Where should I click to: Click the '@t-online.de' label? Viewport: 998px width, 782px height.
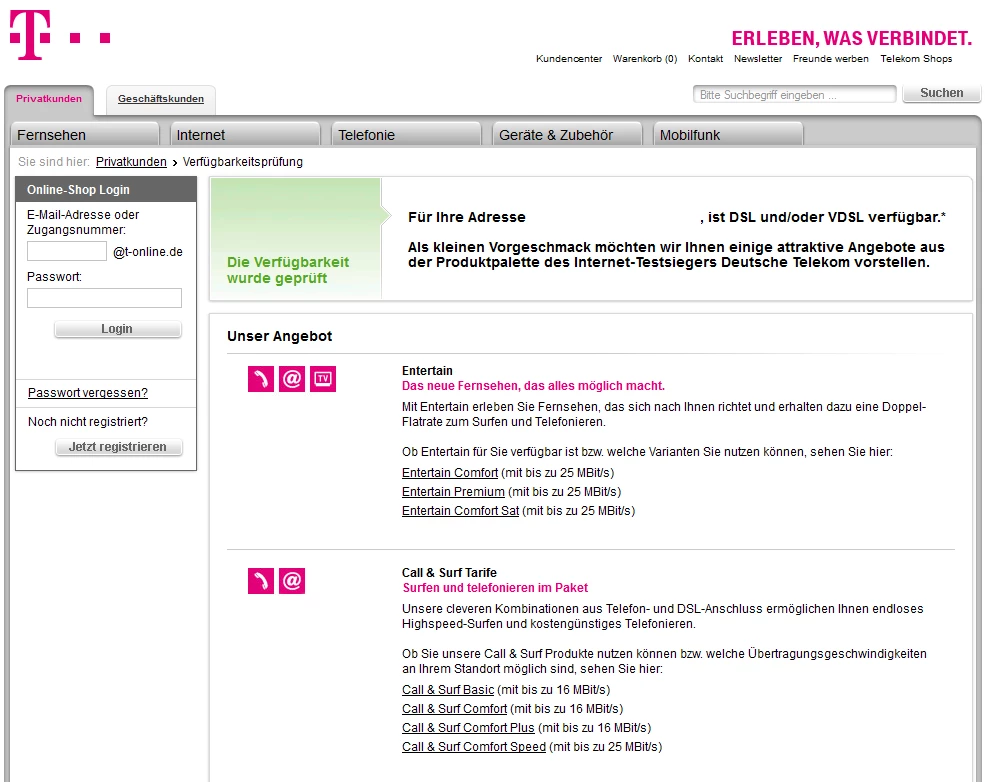pos(148,252)
